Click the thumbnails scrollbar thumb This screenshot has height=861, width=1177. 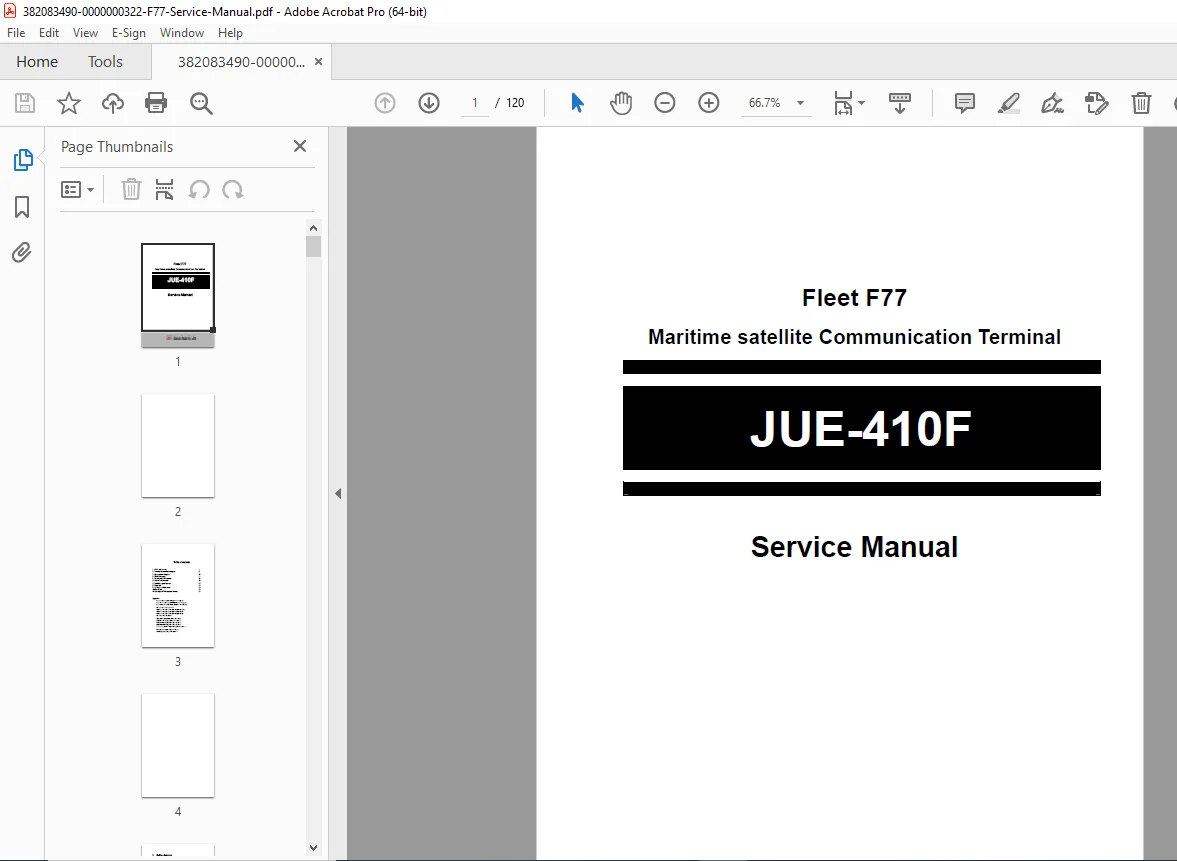313,246
